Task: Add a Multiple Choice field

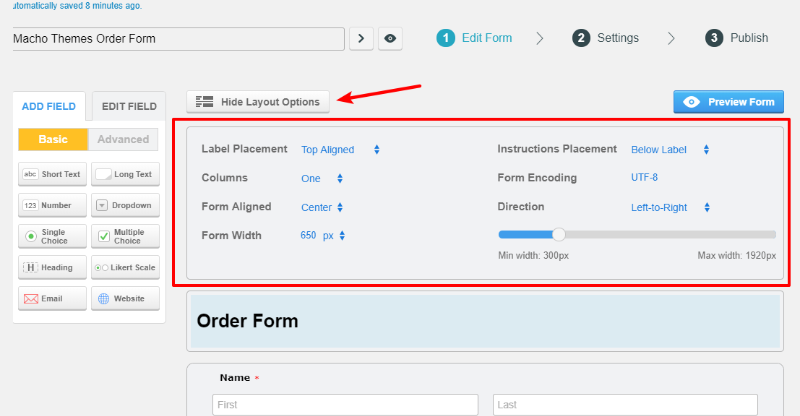Action: pyautogui.click(x=125, y=236)
